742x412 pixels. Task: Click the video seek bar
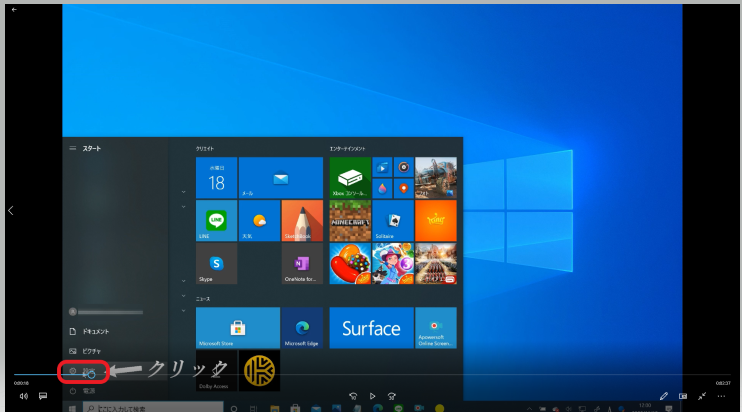coord(370,375)
